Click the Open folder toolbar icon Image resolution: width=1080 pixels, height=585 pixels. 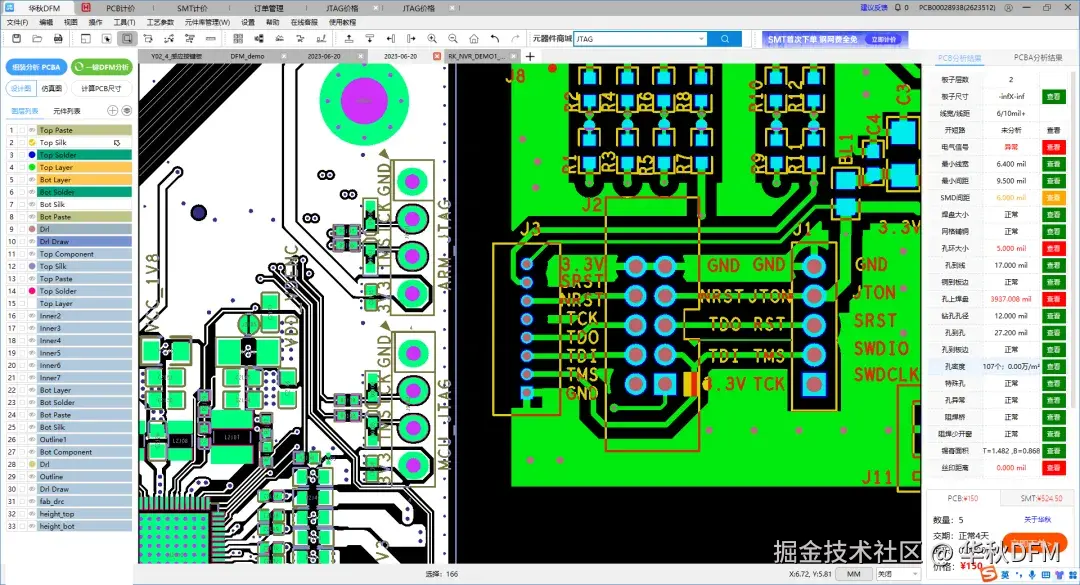click(x=37, y=39)
